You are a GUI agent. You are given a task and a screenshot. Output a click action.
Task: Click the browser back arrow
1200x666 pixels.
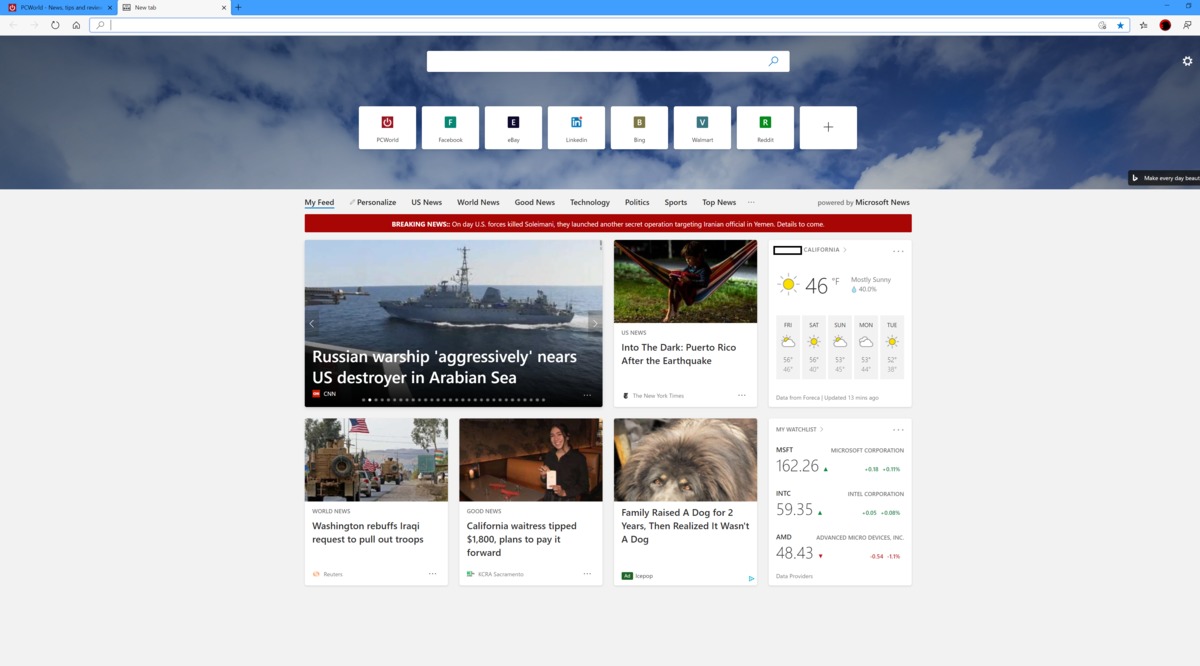tap(13, 25)
